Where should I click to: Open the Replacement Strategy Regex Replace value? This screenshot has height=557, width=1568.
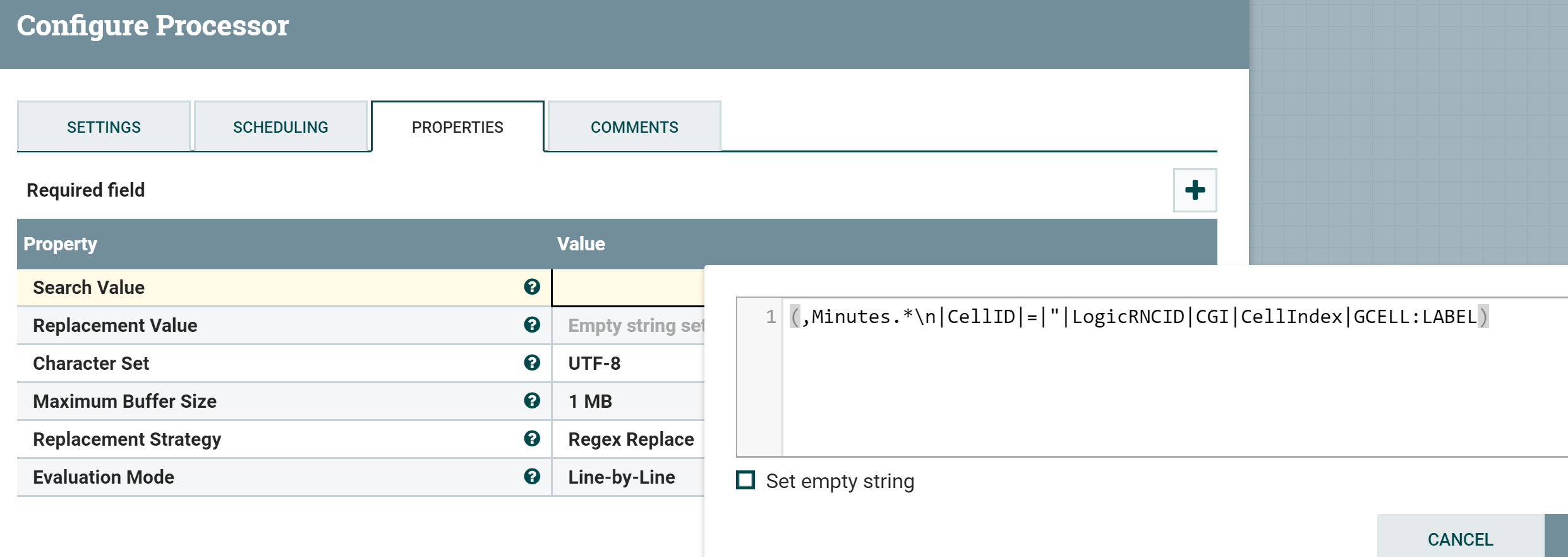point(630,439)
